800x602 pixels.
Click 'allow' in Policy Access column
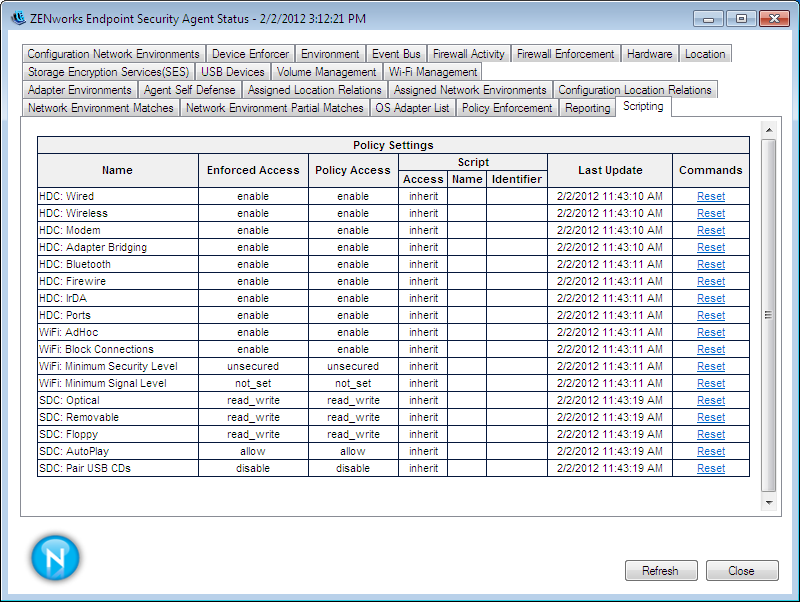tap(353, 452)
